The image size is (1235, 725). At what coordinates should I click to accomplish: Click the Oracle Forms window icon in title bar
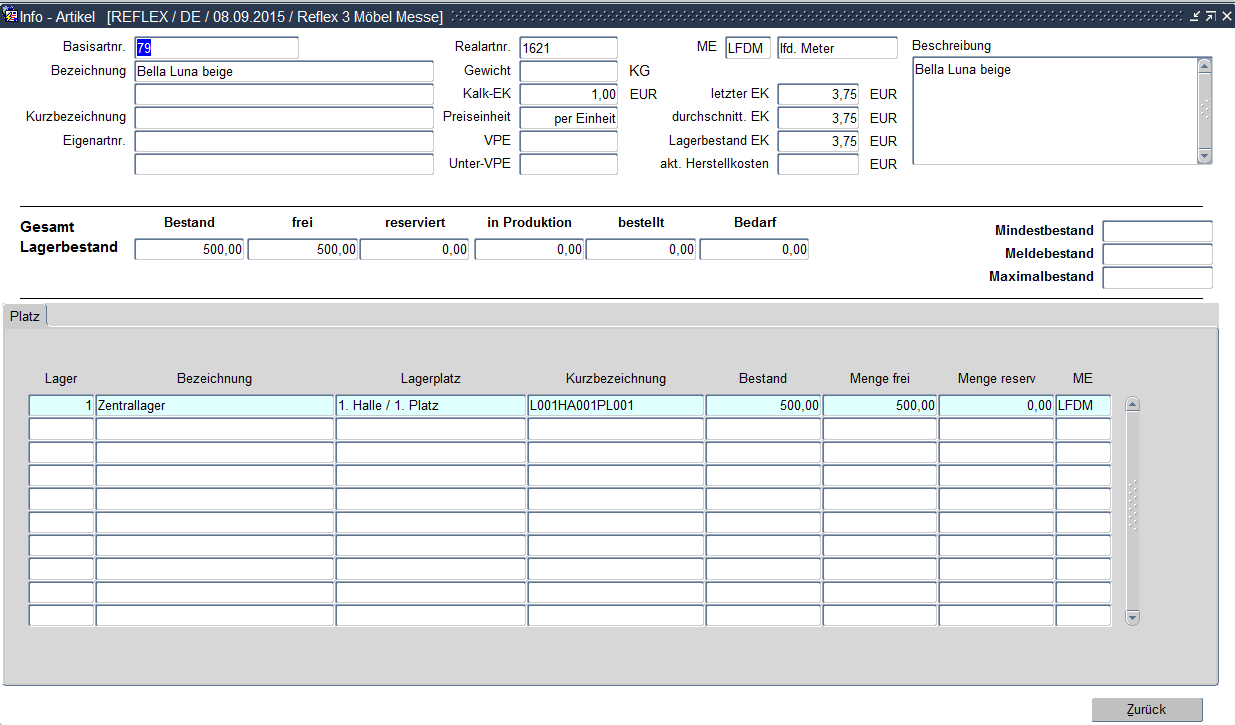[x=10, y=17]
